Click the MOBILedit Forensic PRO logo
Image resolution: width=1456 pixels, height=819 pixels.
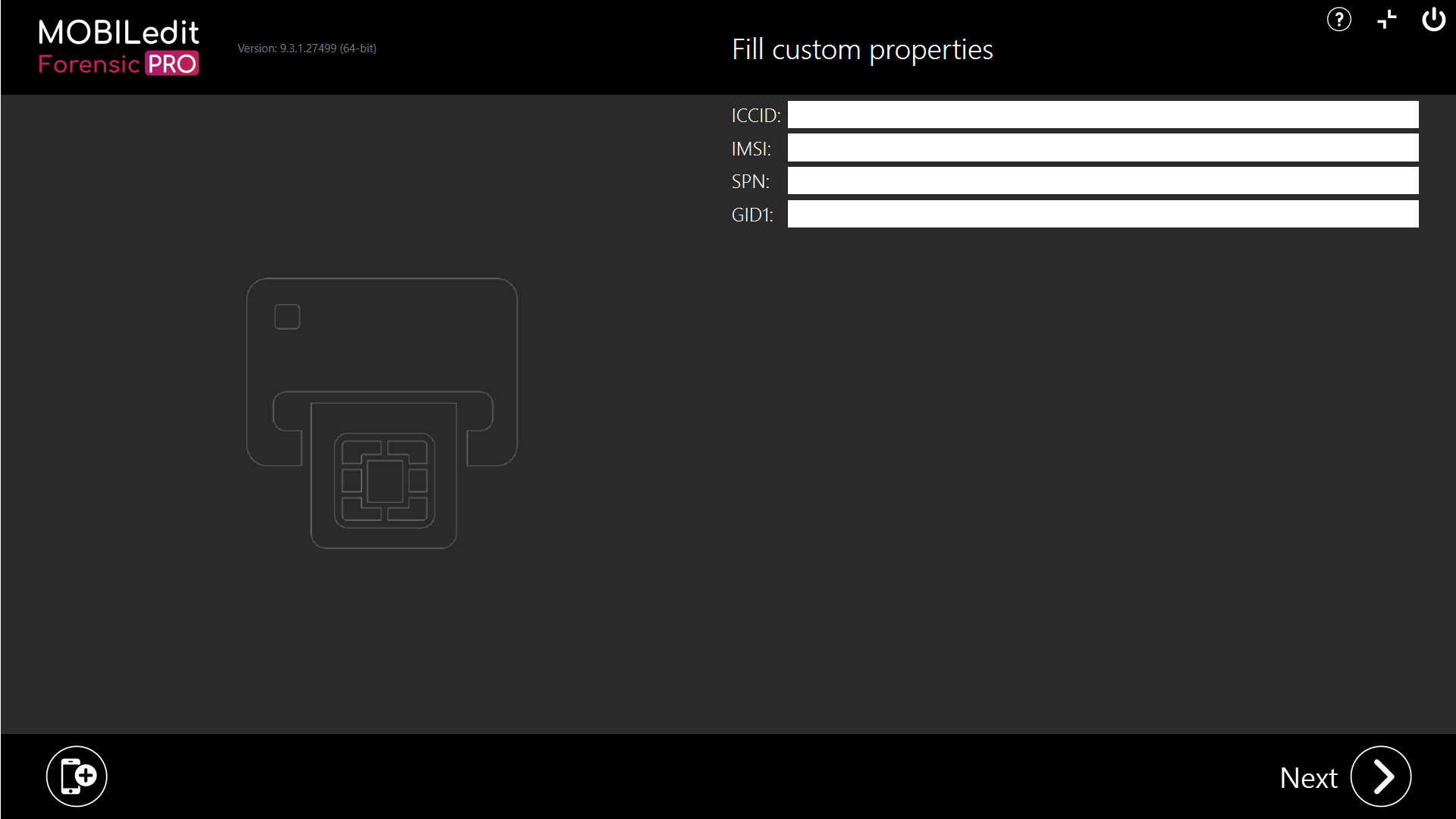(119, 47)
